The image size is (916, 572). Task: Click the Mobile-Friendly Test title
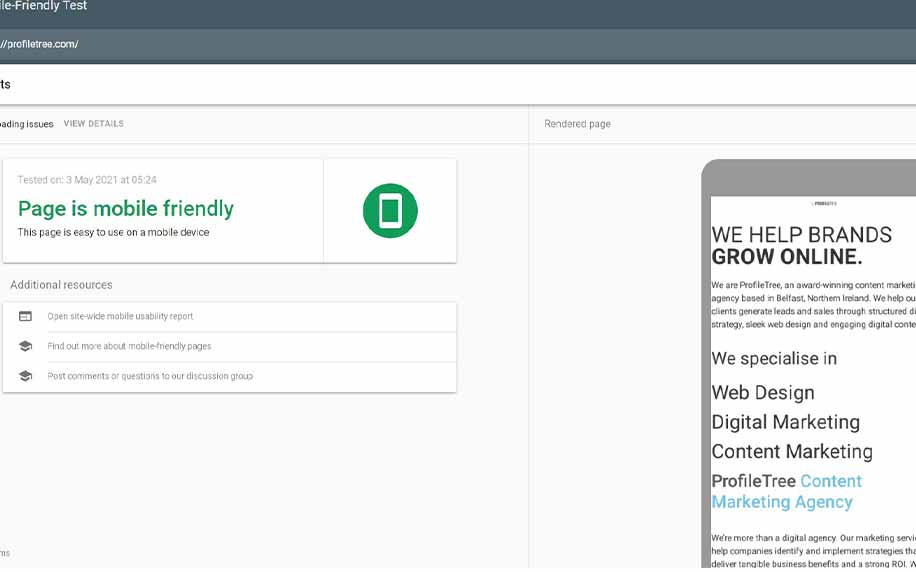(x=43, y=6)
